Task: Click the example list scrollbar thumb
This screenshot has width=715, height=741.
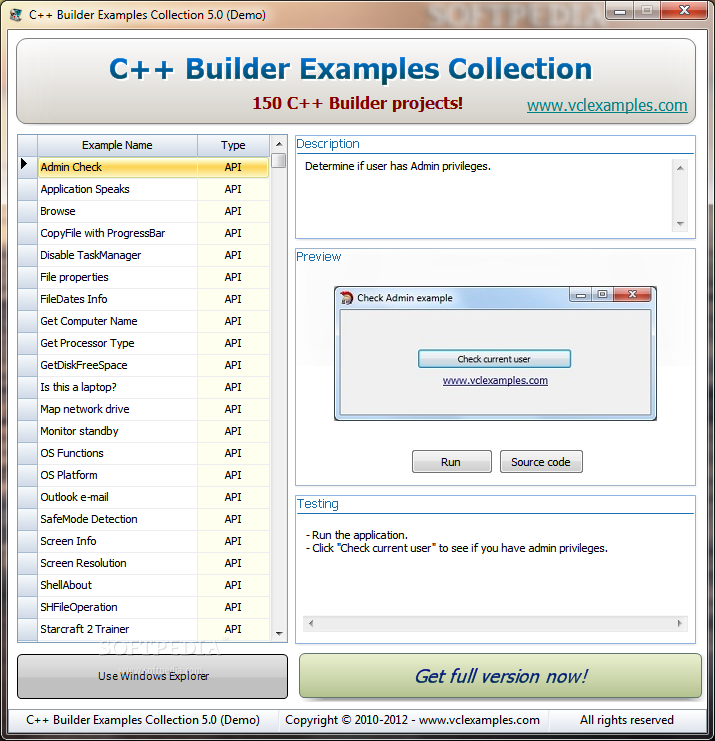Action: (x=279, y=160)
